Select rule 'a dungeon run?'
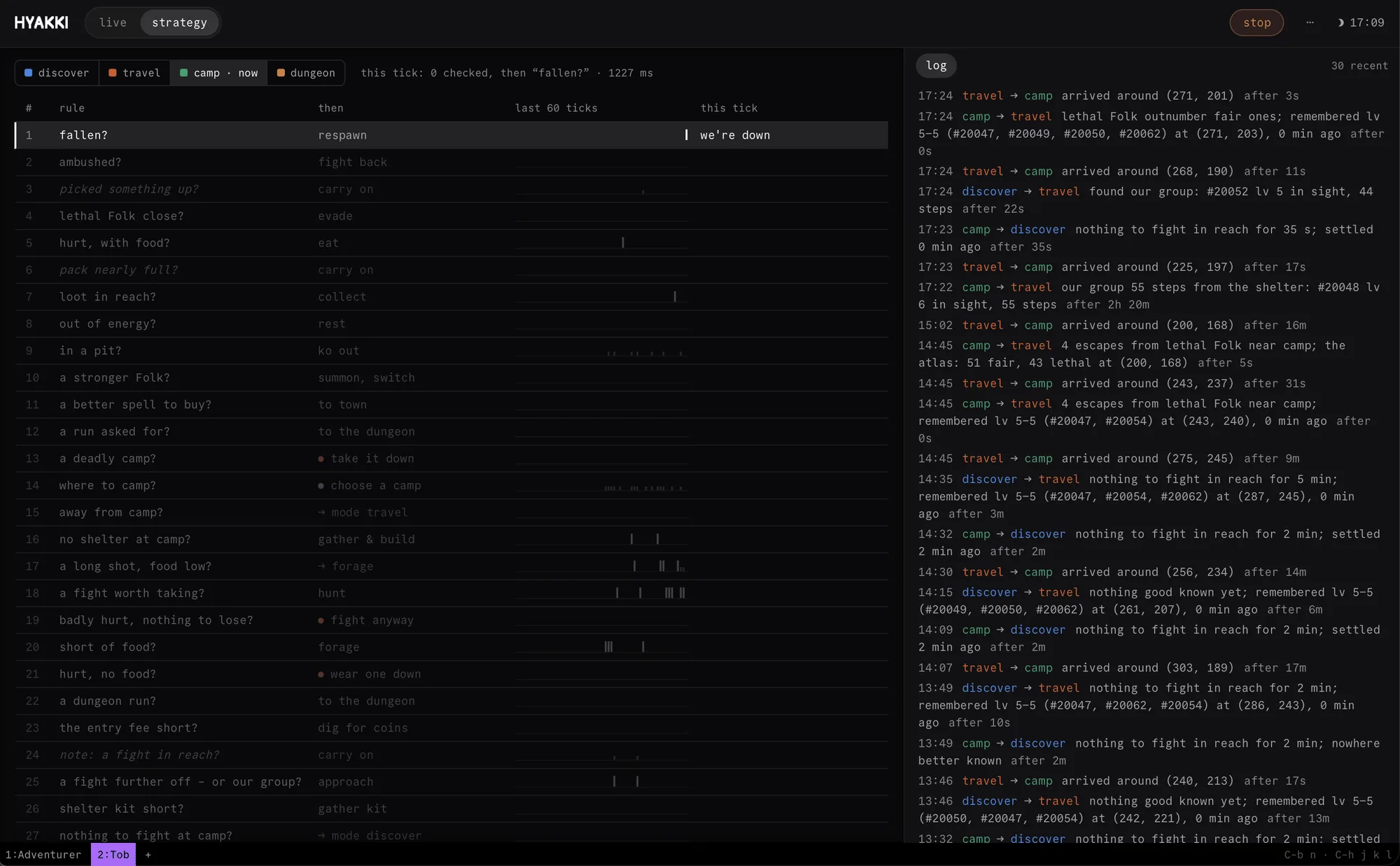Image resolution: width=1400 pixels, height=866 pixels. tap(451, 701)
